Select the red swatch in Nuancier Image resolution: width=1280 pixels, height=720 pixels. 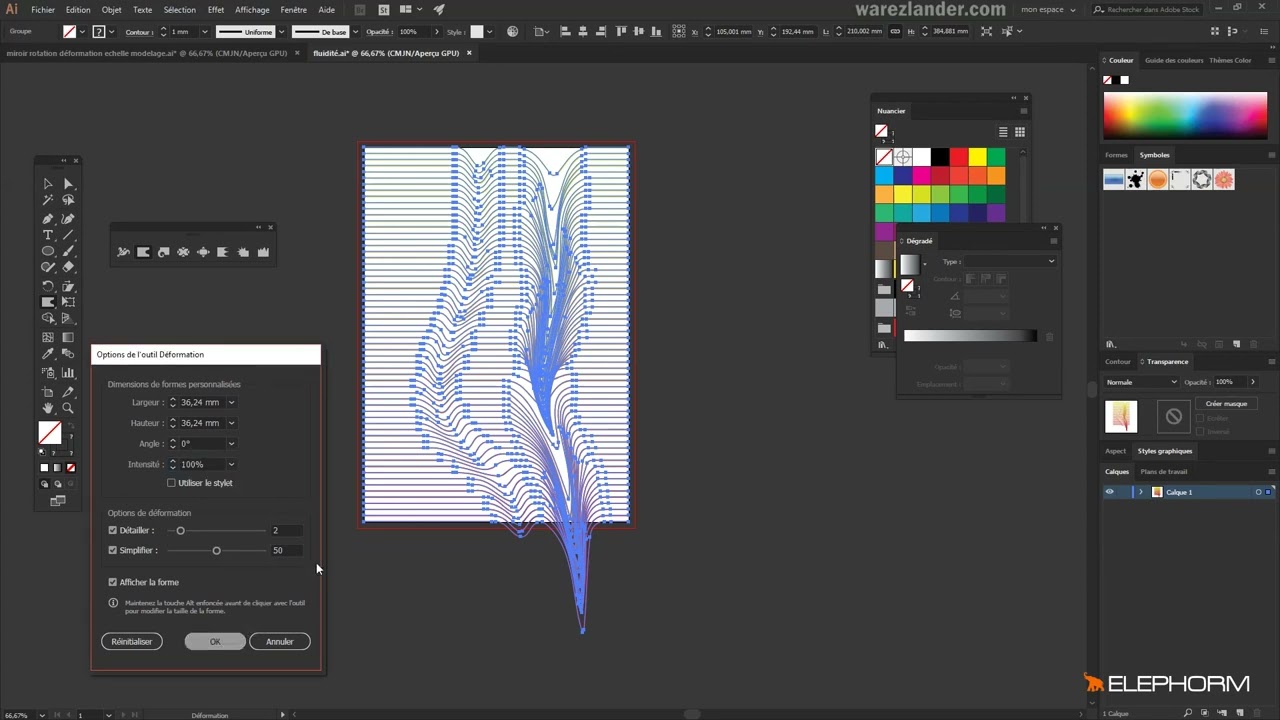tap(959, 157)
